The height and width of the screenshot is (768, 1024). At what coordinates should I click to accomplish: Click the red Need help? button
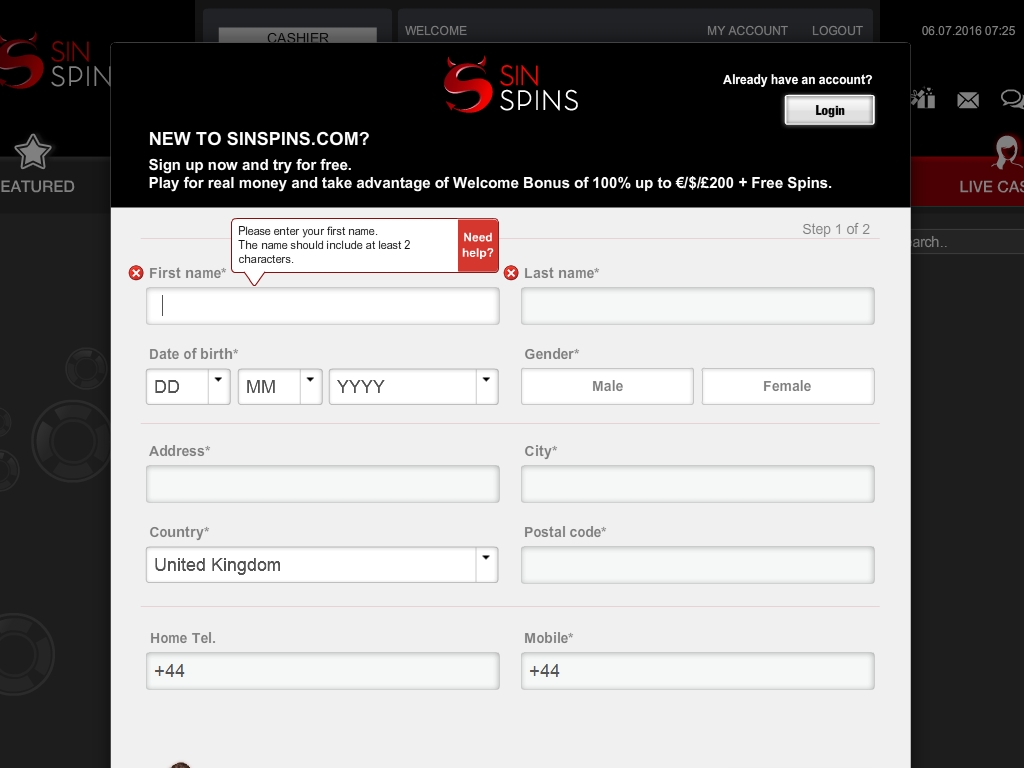coord(478,245)
